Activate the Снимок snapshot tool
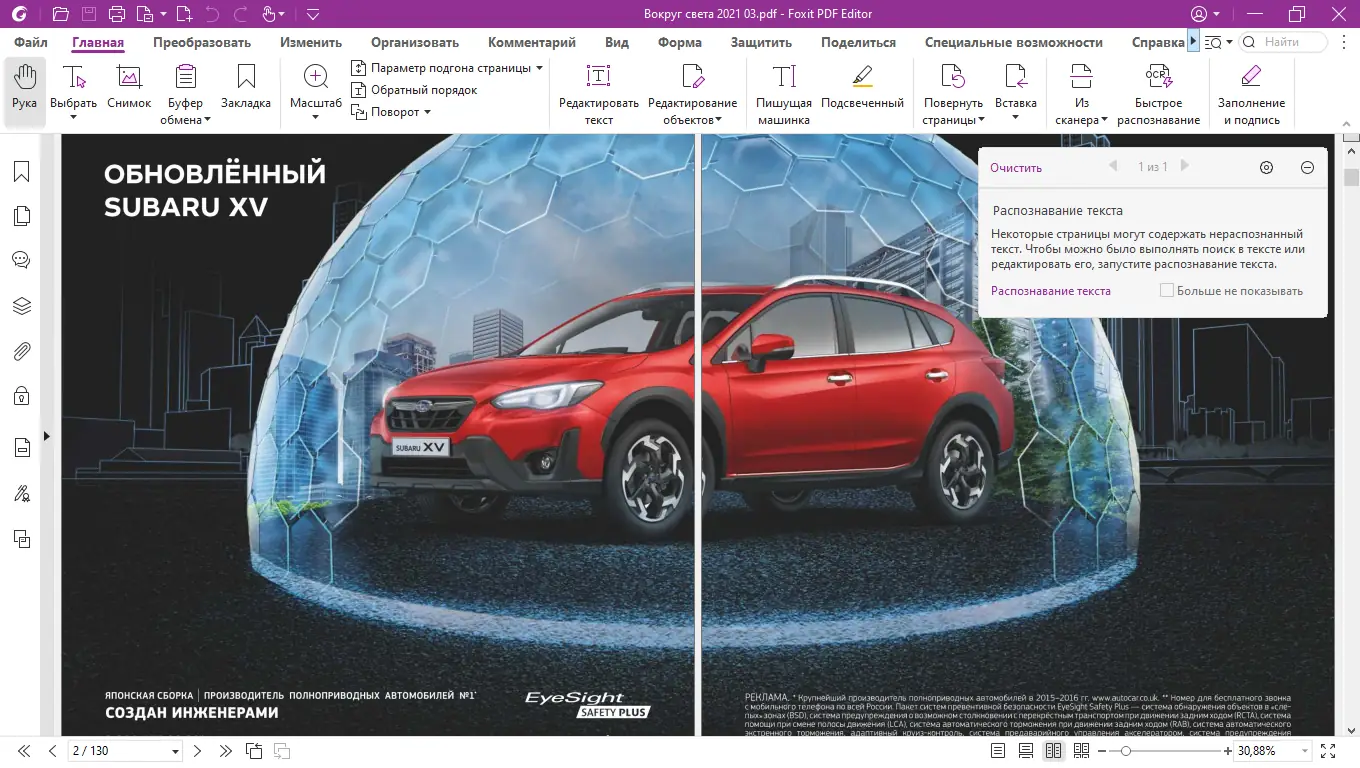1360x768 pixels. point(129,88)
